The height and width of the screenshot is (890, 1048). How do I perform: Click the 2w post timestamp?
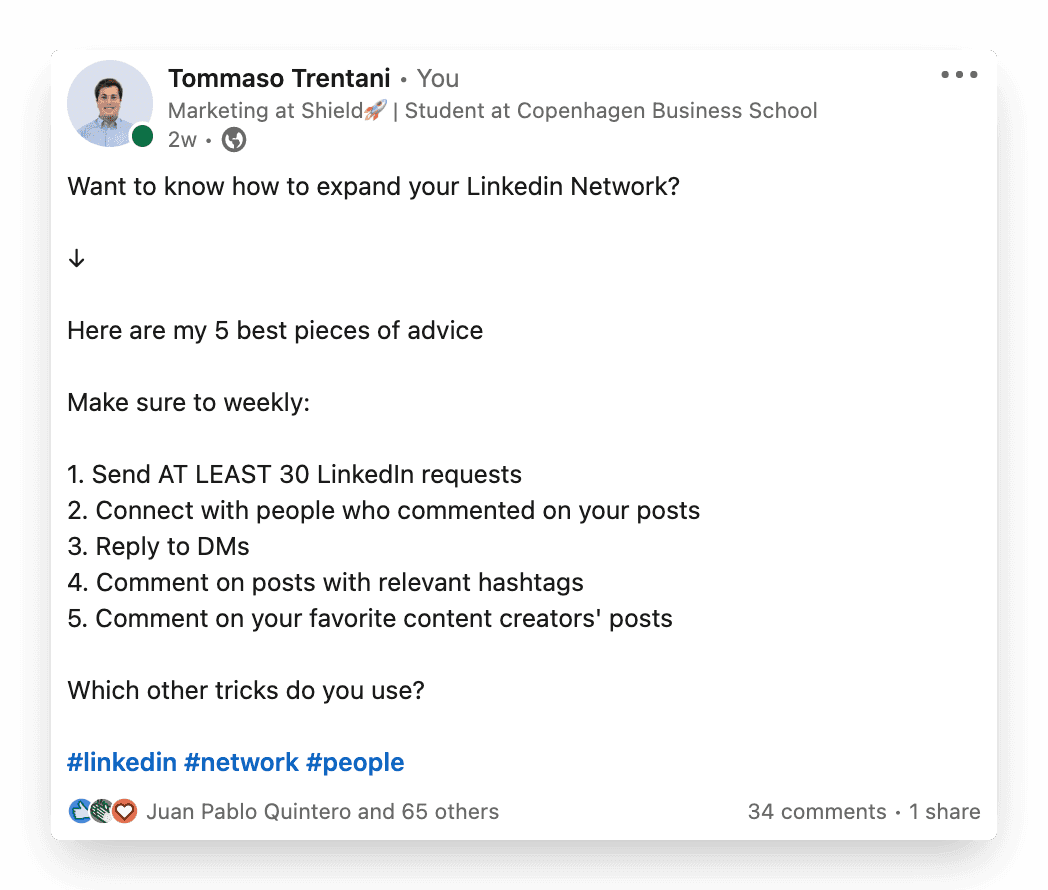pyautogui.click(x=182, y=140)
